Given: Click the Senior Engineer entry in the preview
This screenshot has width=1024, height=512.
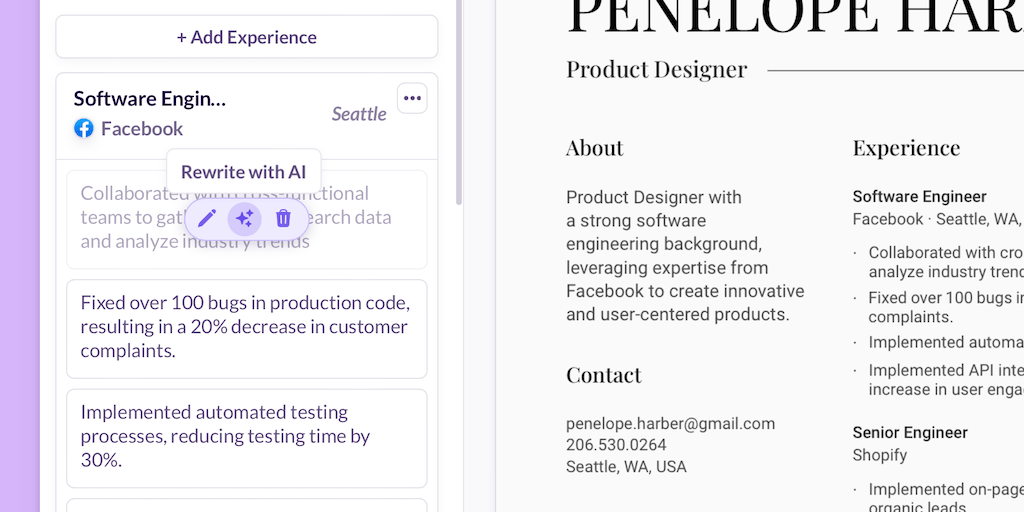Looking at the screenshot, I should point(910,433).
